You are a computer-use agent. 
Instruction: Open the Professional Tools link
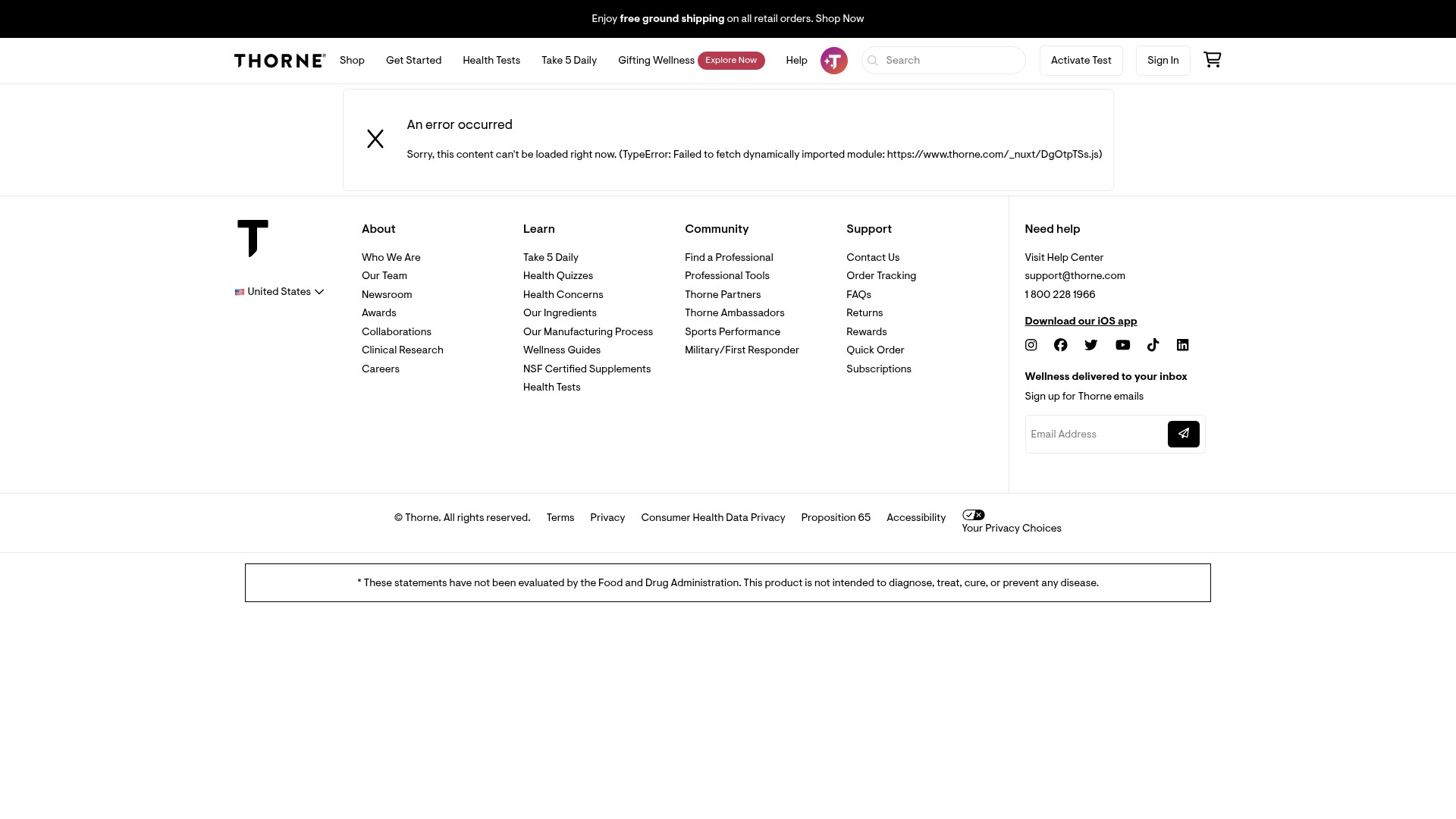point(726,276)
